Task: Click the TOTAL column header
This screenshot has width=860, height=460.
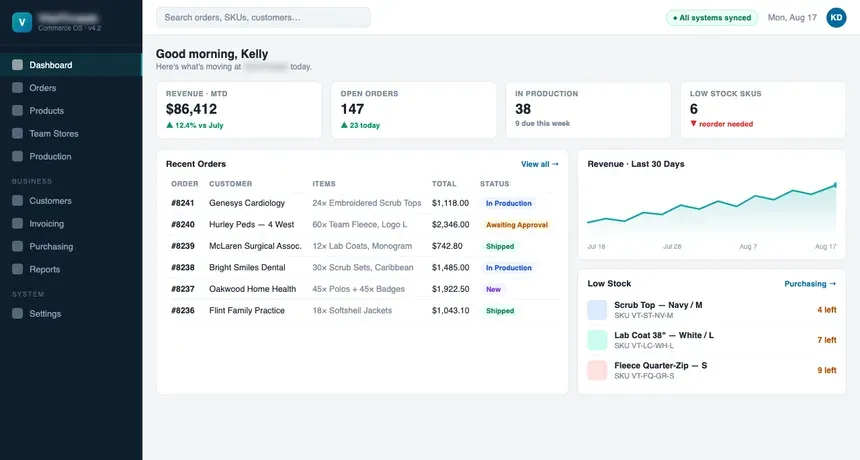Action: tap(444, 184)
